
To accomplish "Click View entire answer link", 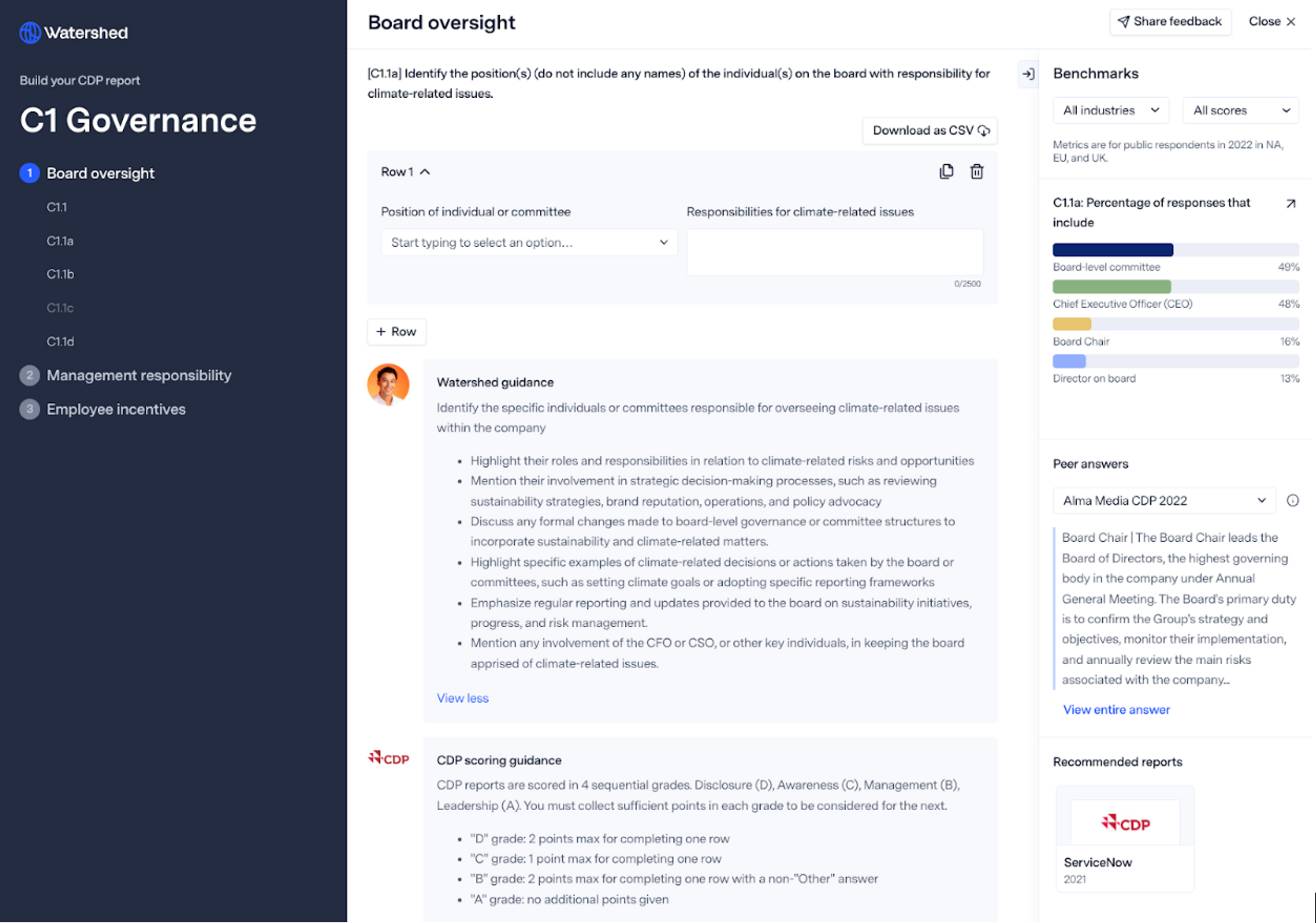I will 1113,709.
